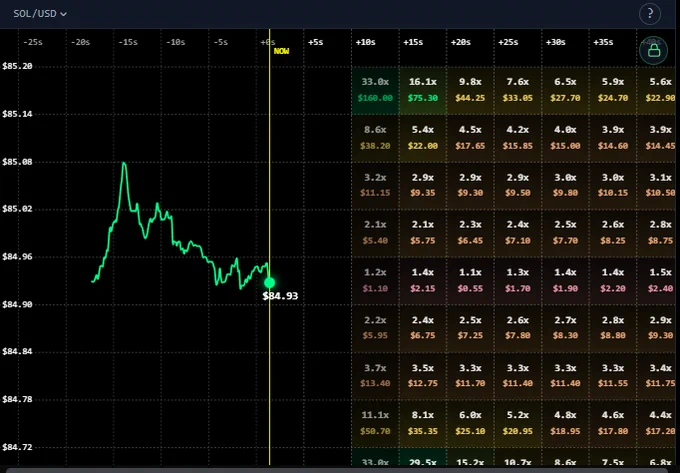Click the $84.72 price axis label
The image size is (680, 473).
pos(17,447)
